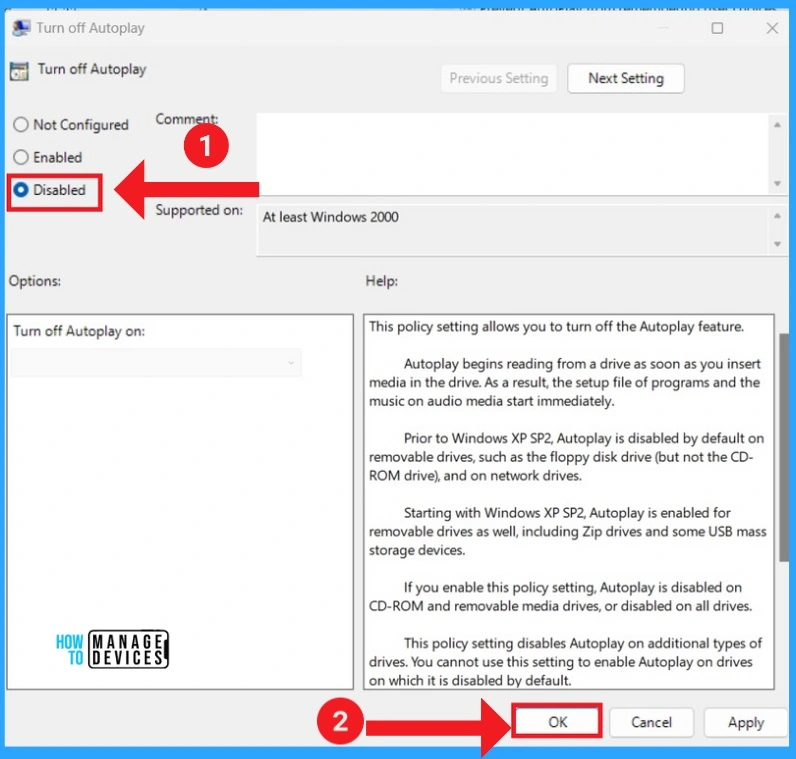This screenshot has height=759, width=796.
Task: Click the 'Supported on:' label
Action: pos(199,210)
